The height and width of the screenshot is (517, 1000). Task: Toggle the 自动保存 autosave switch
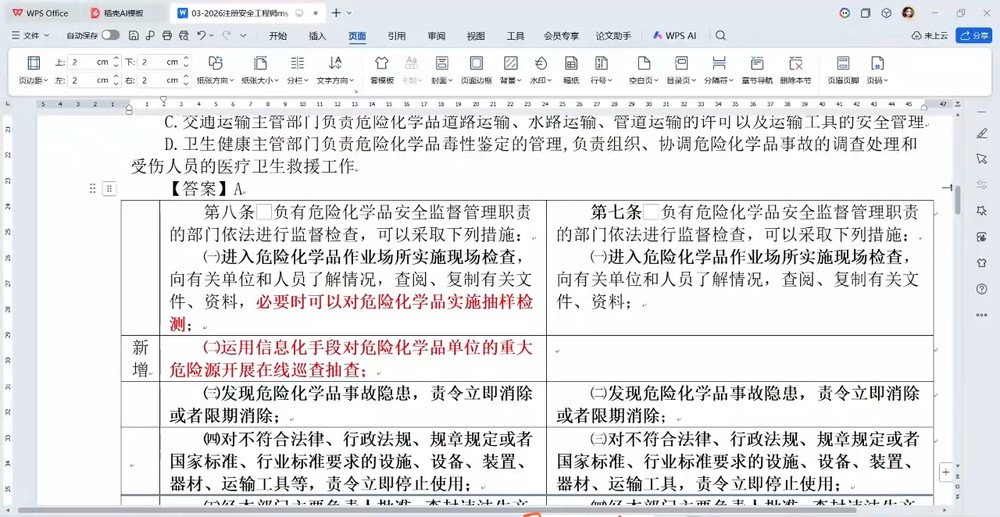coord(110,36)
